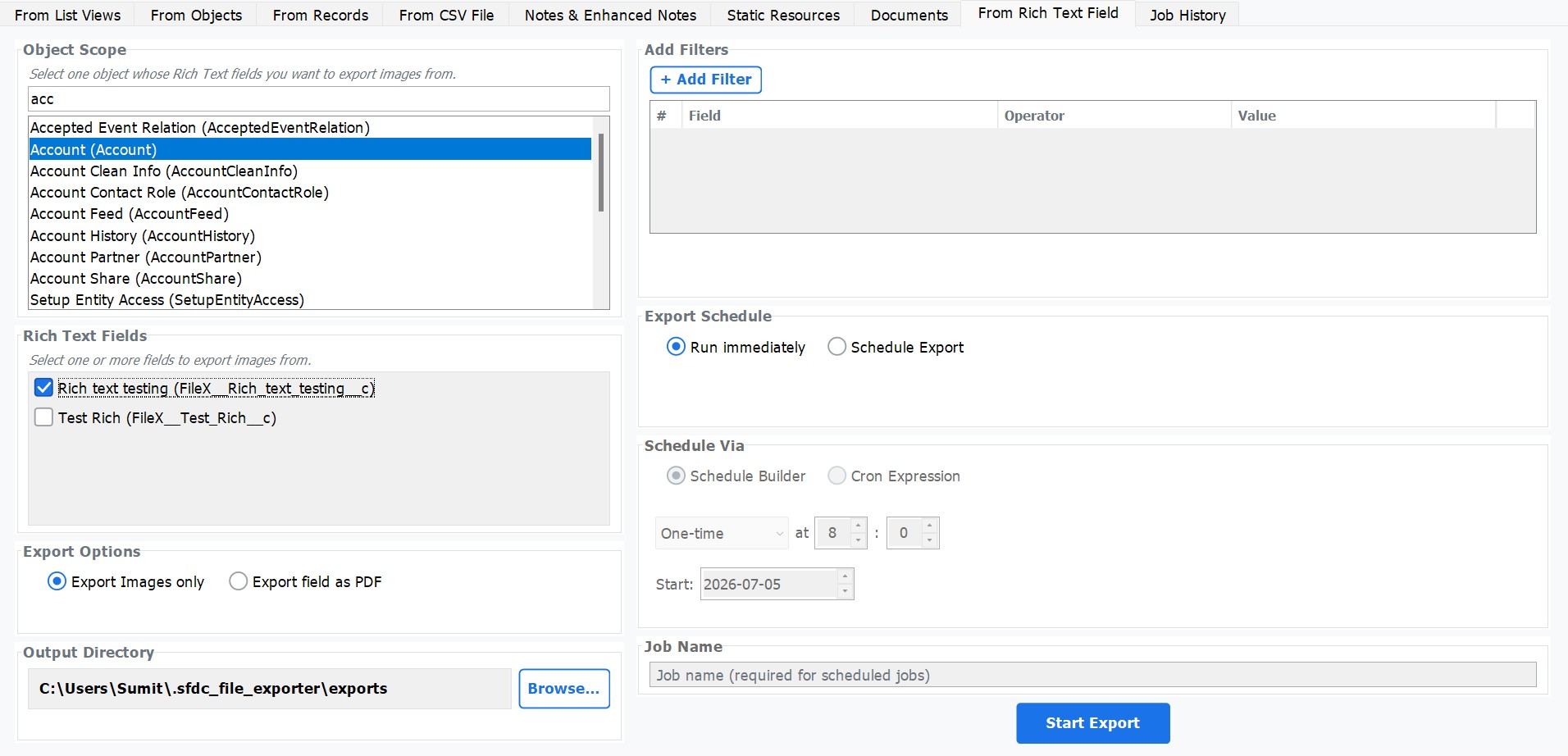The image size is (1568, 756).
Task: Click the Job name input field
Action: click(1092, 675)
